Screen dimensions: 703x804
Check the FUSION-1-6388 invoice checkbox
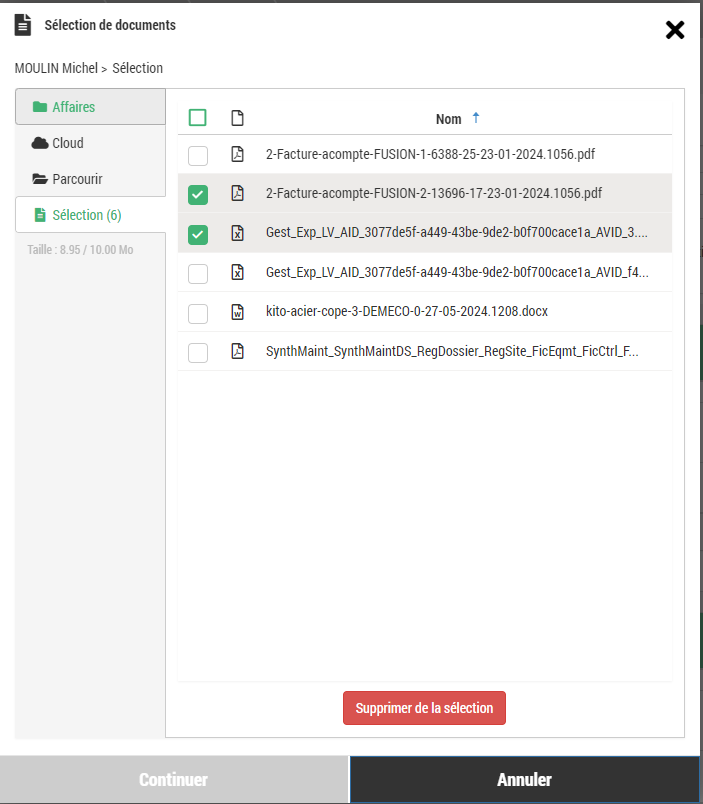point(198,155)
